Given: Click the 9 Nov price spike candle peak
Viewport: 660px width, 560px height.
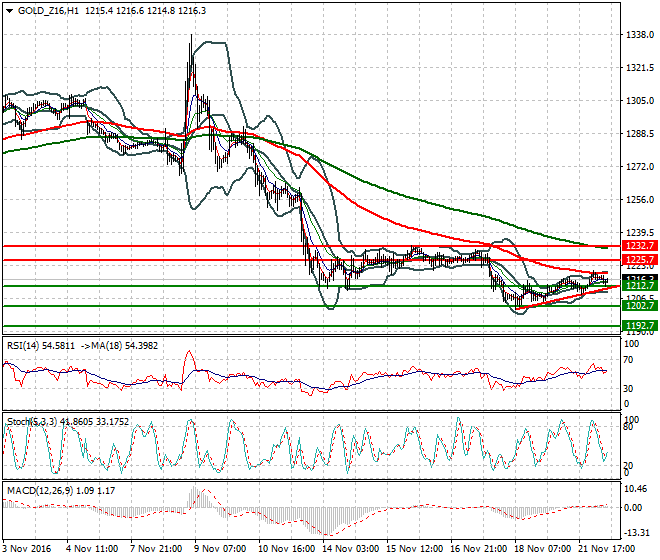Looking at the screenshot, I should click(192, 36).
